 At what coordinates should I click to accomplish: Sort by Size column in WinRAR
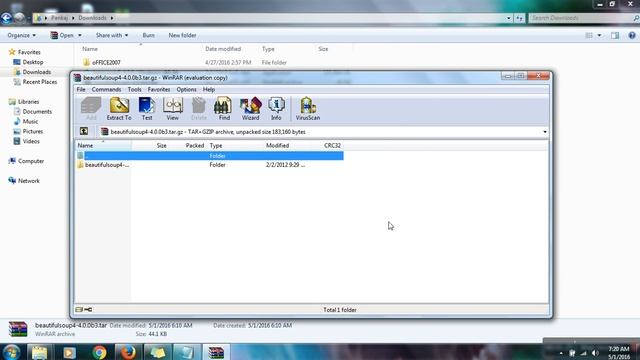click(x=162, y=145)
